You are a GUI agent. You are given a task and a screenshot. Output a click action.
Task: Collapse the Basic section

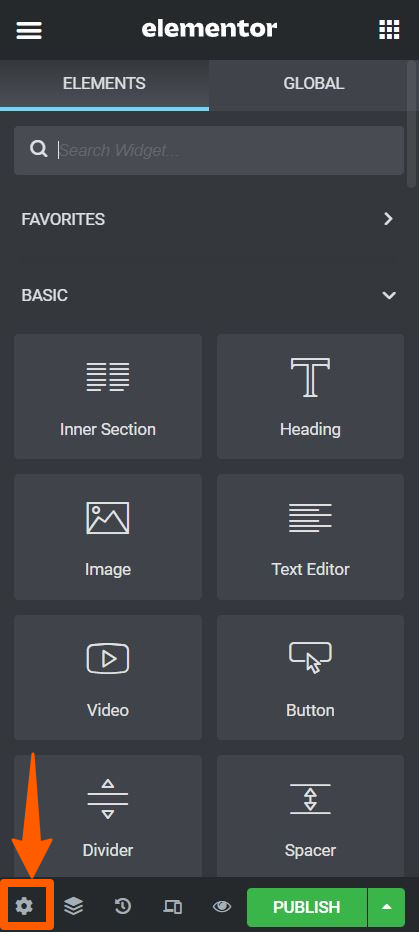click(209, 295)
